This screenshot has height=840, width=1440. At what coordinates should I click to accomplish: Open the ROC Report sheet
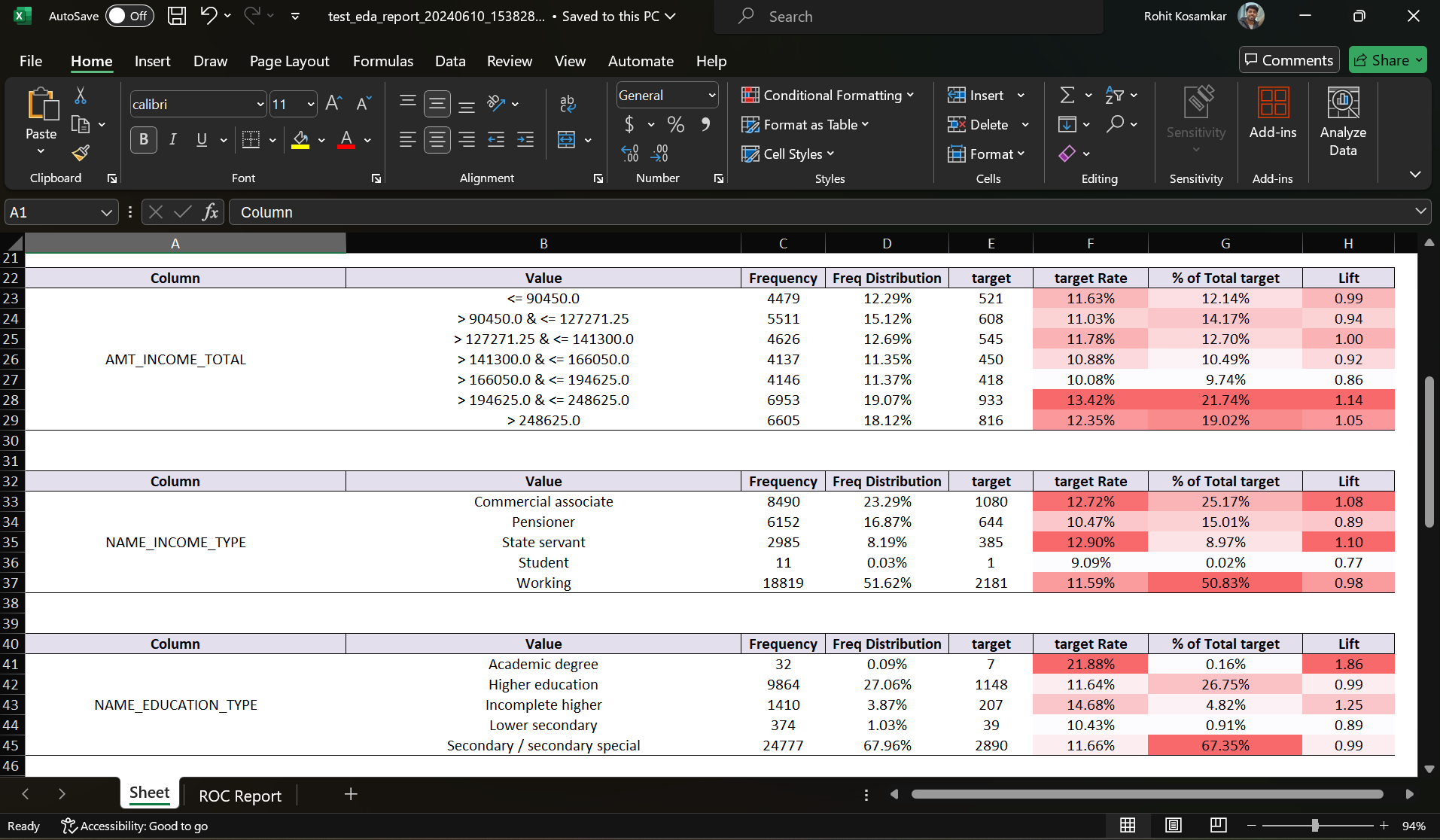239,795
